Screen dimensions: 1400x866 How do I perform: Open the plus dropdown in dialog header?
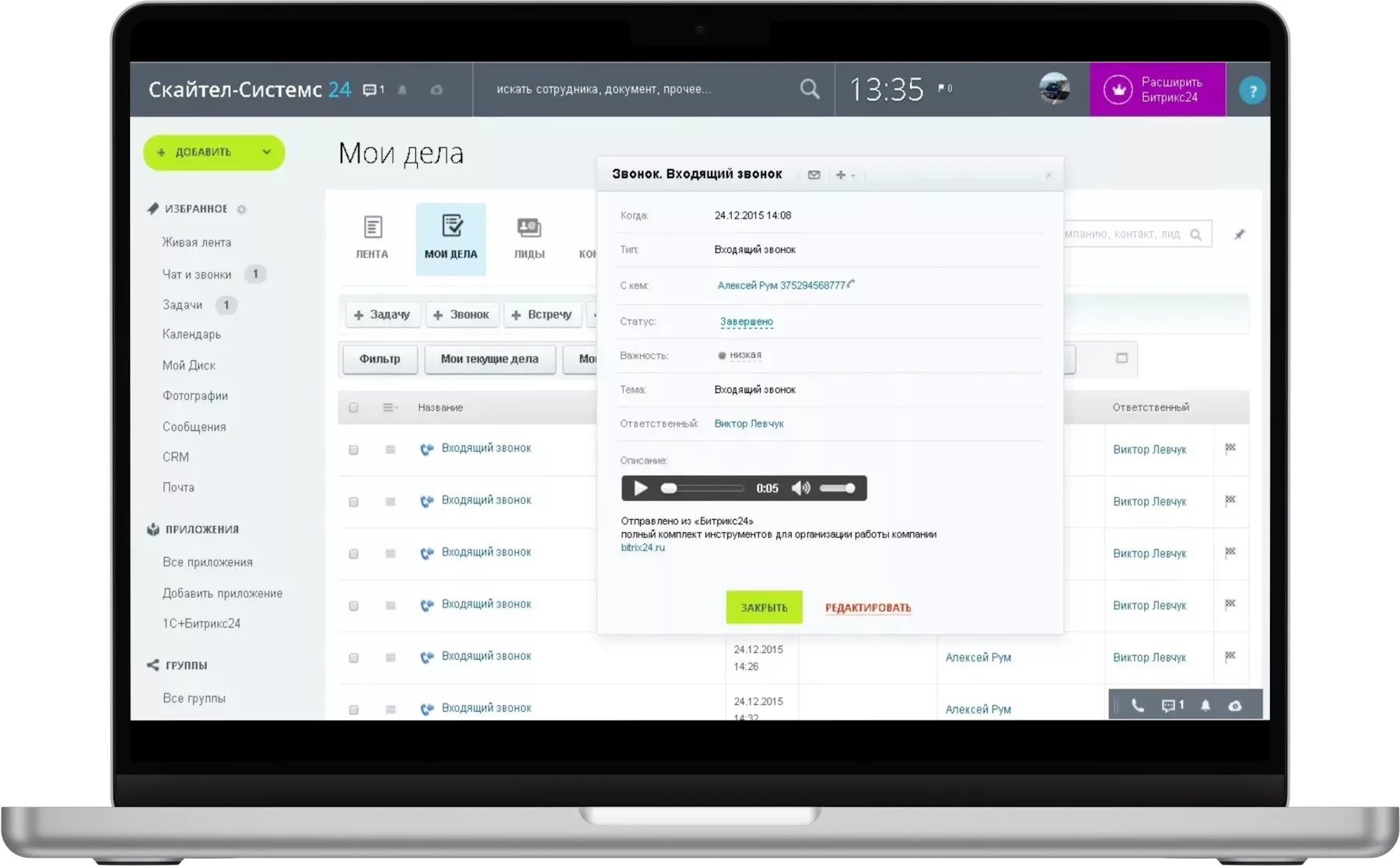click(x=845, y=175)
